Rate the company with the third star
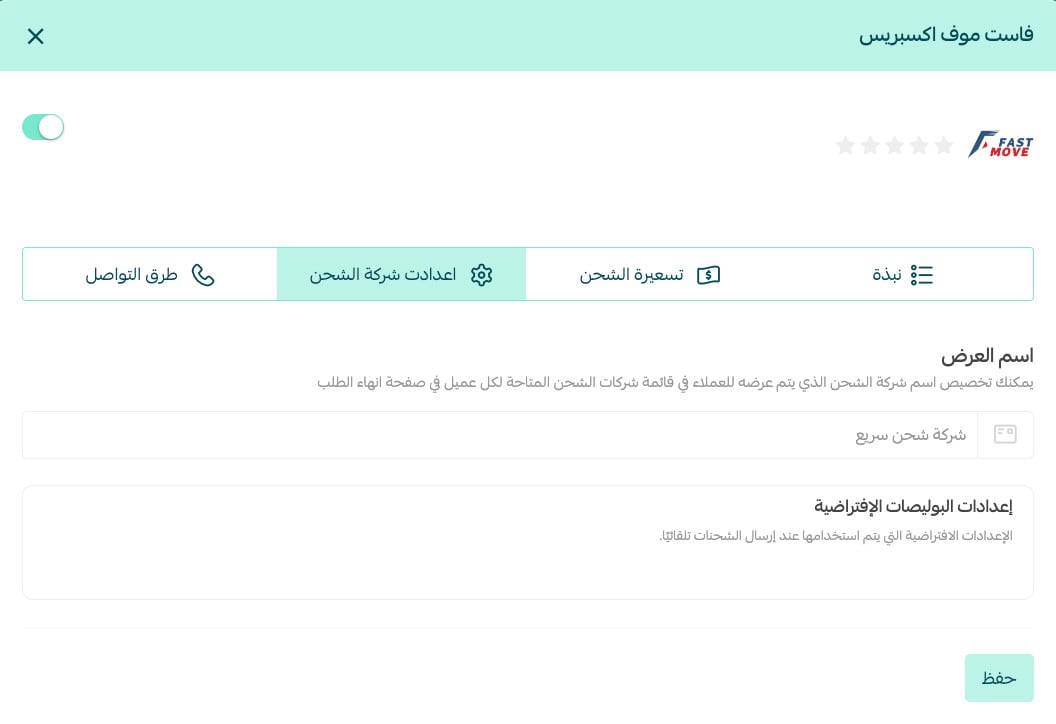Screen dimensions: 1056x724 894,145
